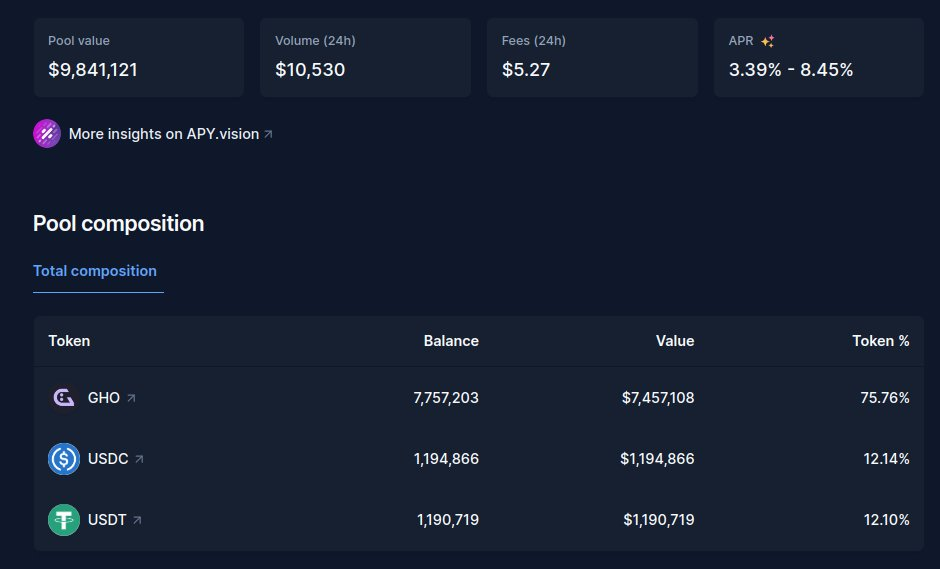Viewport: 940px width, 569px height.
Task: Click the USDT token name link
Action: [107, 520]
